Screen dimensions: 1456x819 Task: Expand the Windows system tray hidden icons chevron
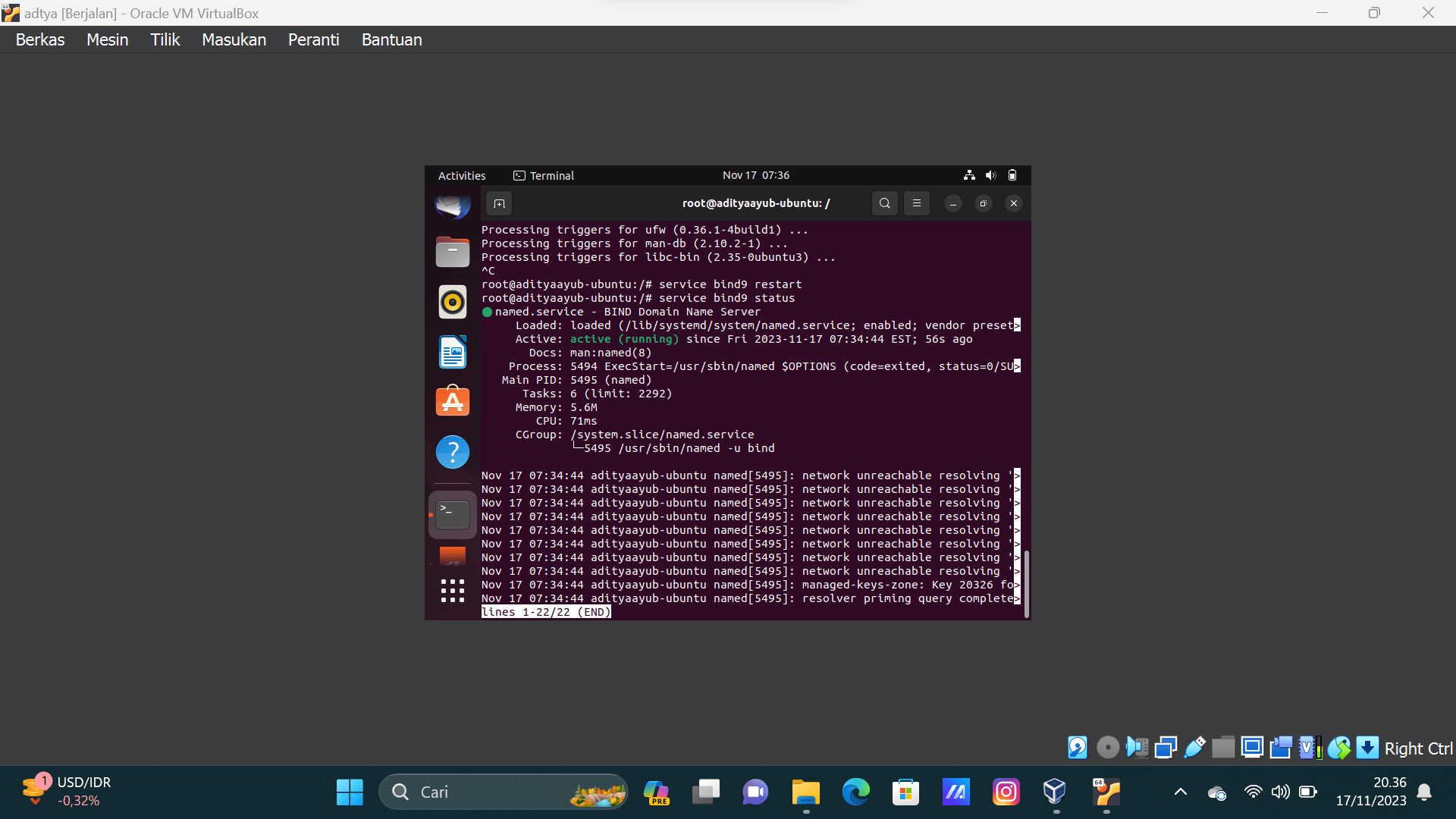pos(1181,792)
